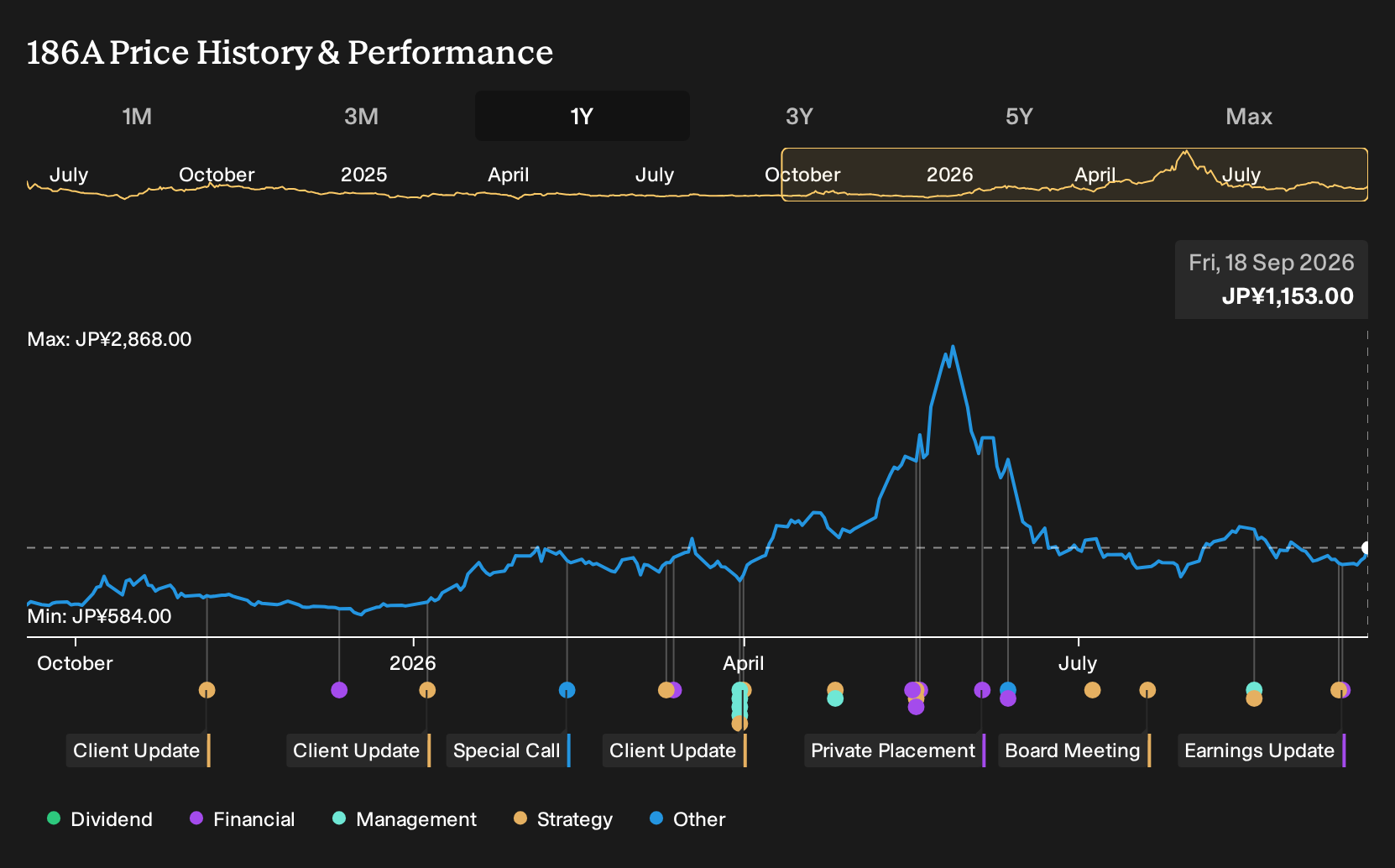
Task: Switch to the 3Y range tab
Action: (799, 116)
